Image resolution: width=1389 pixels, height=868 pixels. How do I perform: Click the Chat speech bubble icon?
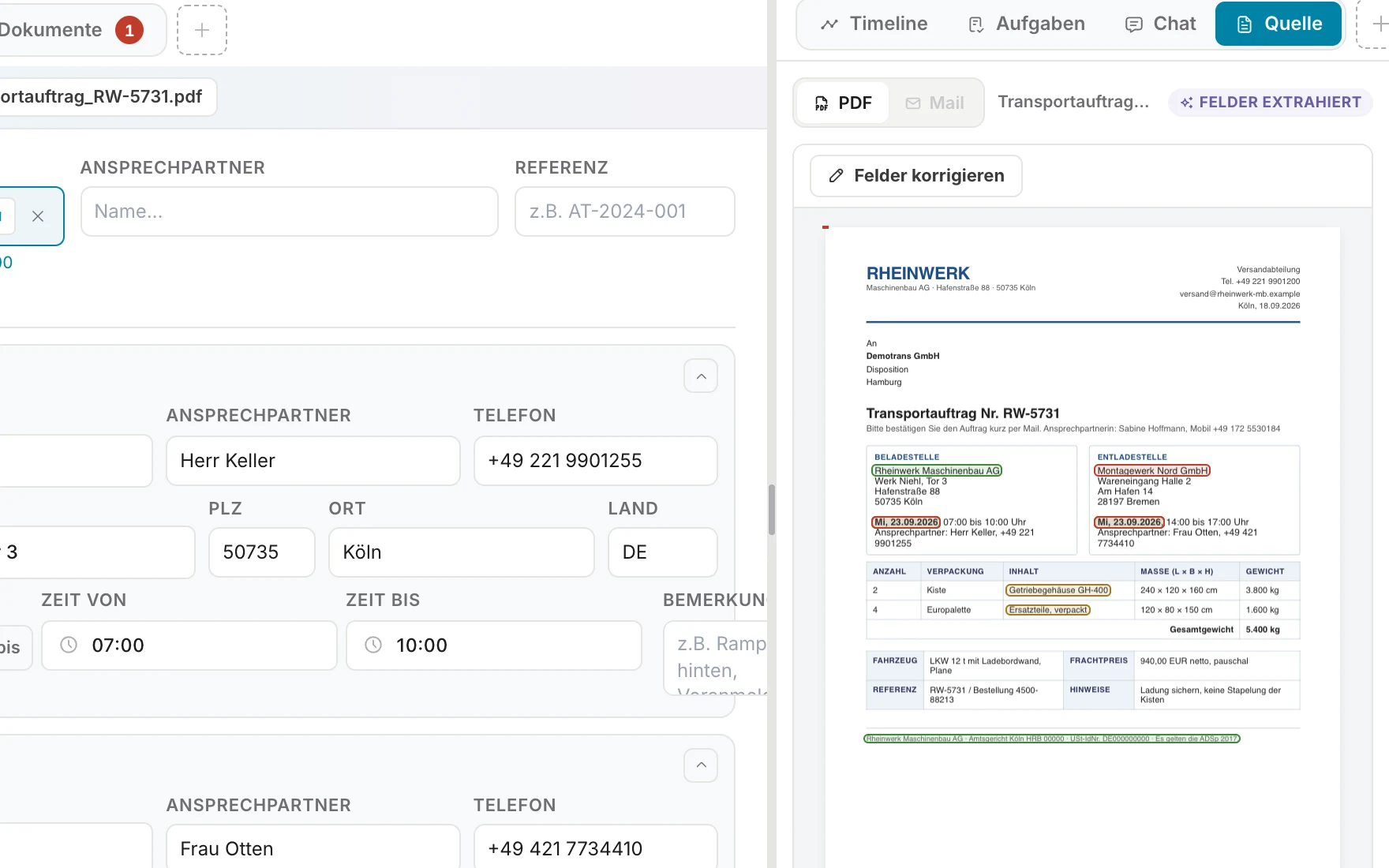coord(1134,24)
